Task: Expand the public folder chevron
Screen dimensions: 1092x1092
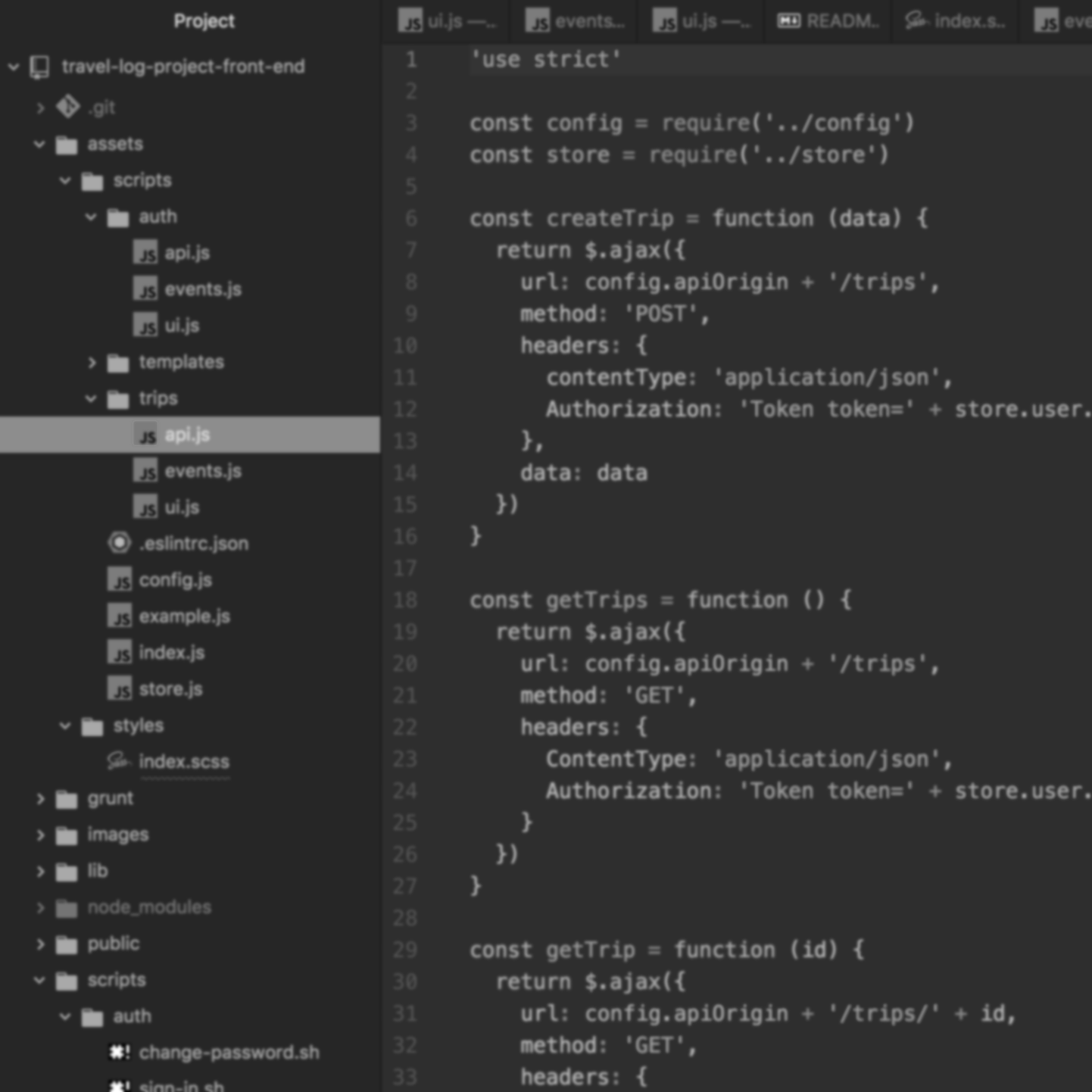Action: point(40,944)
